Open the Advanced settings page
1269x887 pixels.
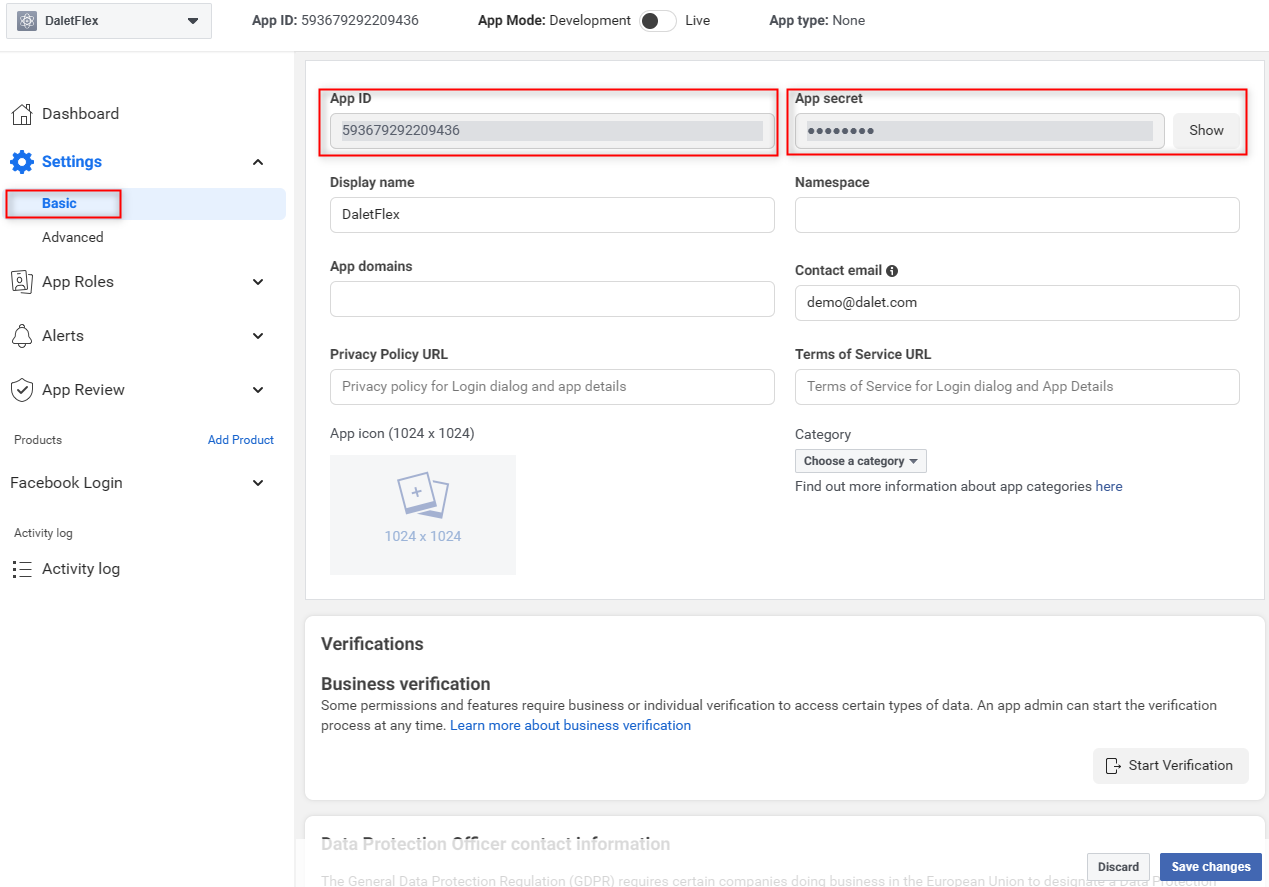73,237
